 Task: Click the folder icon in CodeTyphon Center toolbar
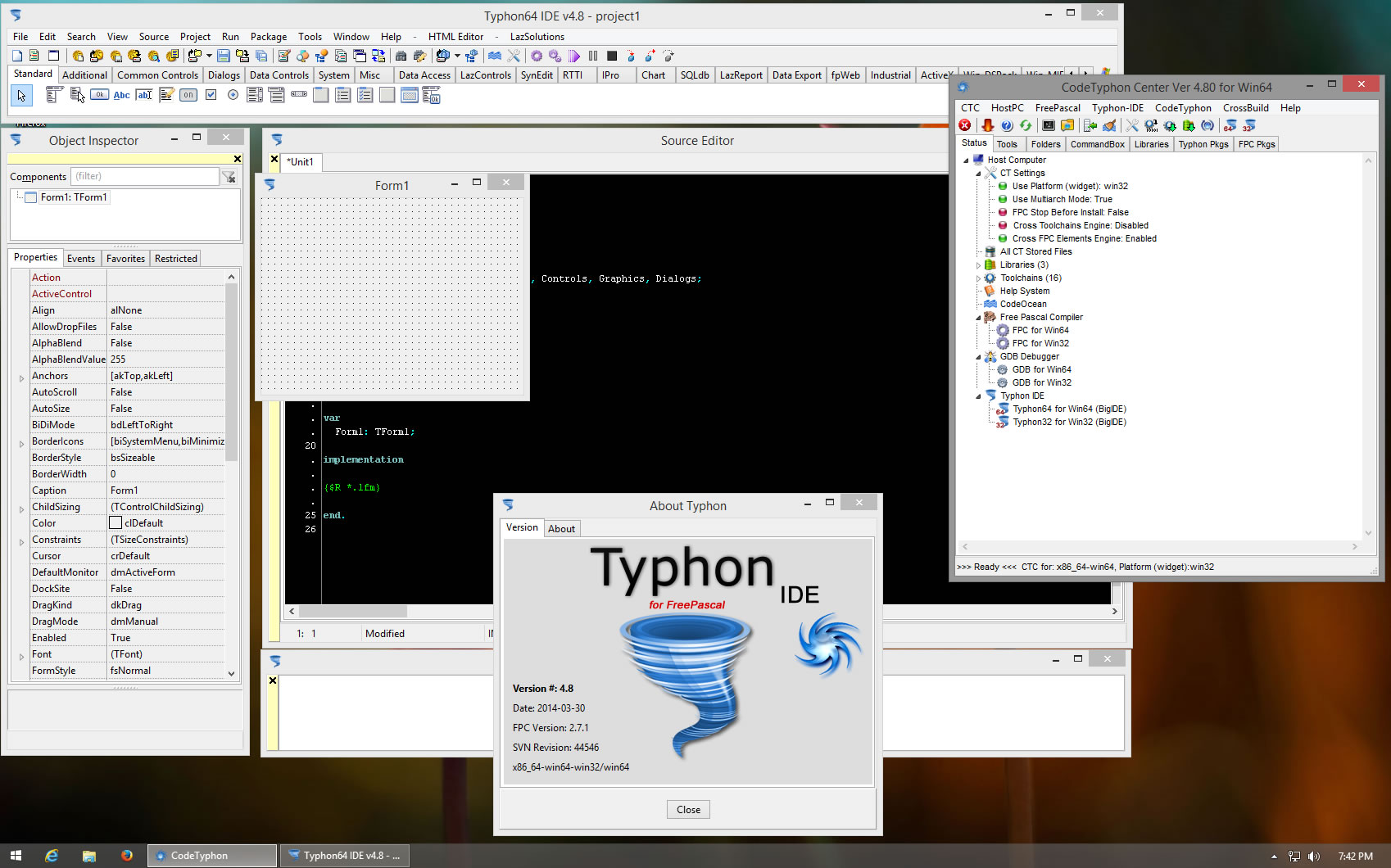coord(1067,125)
